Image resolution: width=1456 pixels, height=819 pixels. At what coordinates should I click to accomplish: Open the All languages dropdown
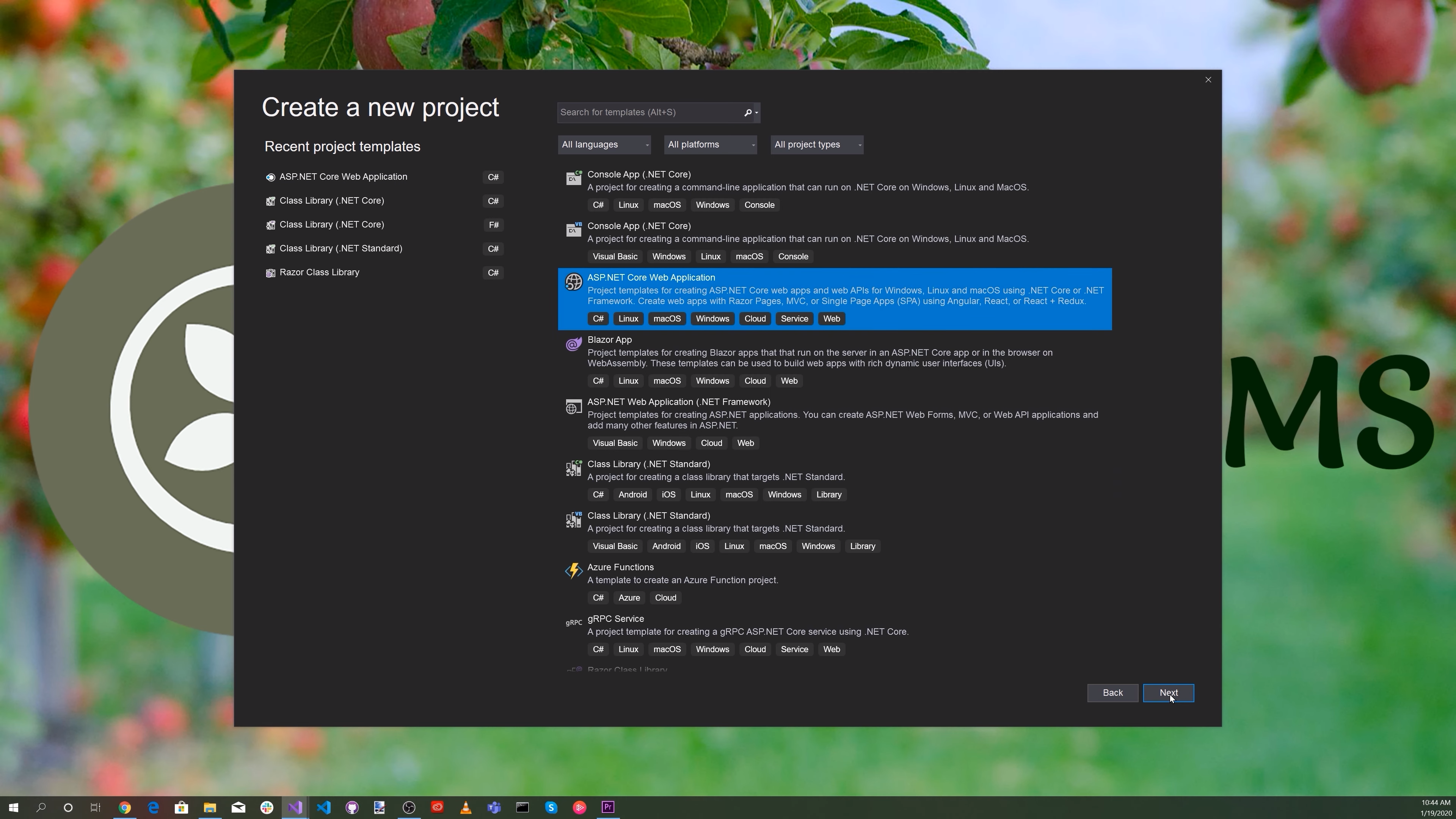click(604, 145)
